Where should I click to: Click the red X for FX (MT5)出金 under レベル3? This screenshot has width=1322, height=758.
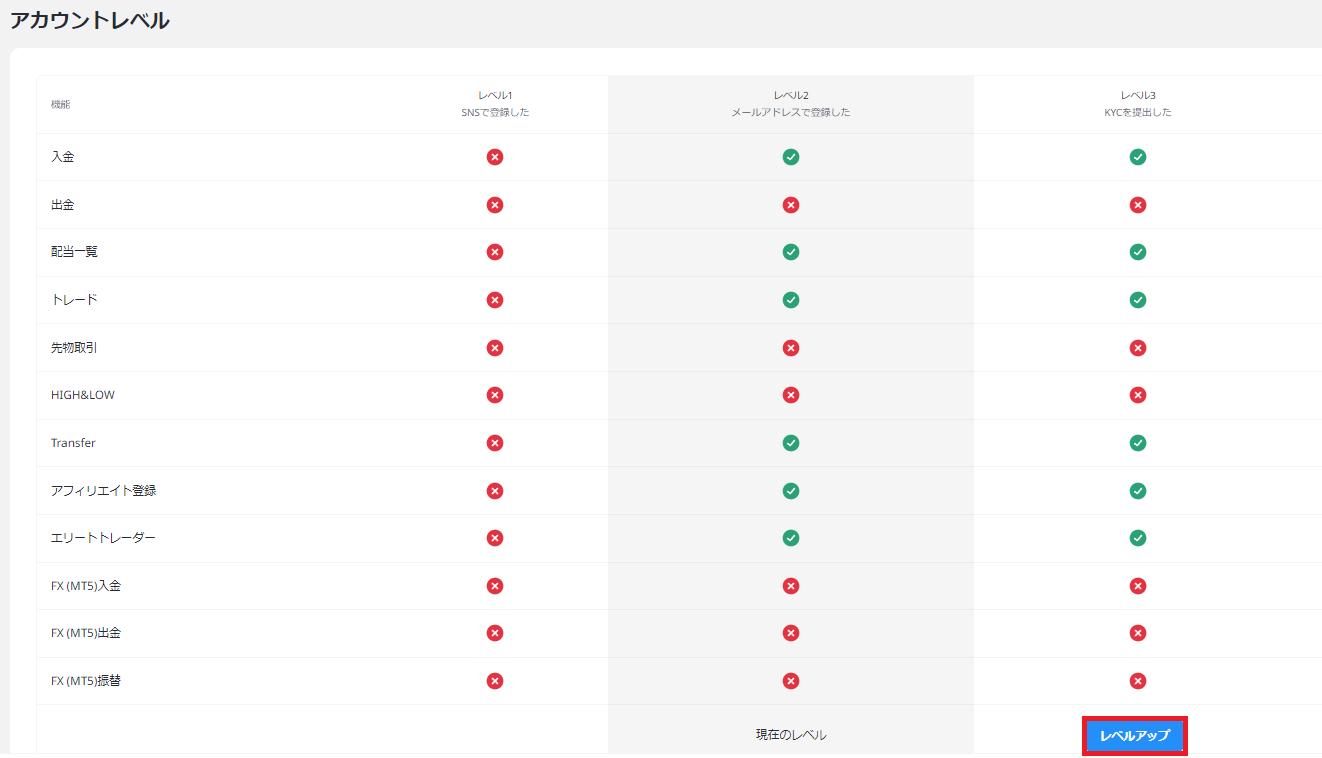[1137, 633]
